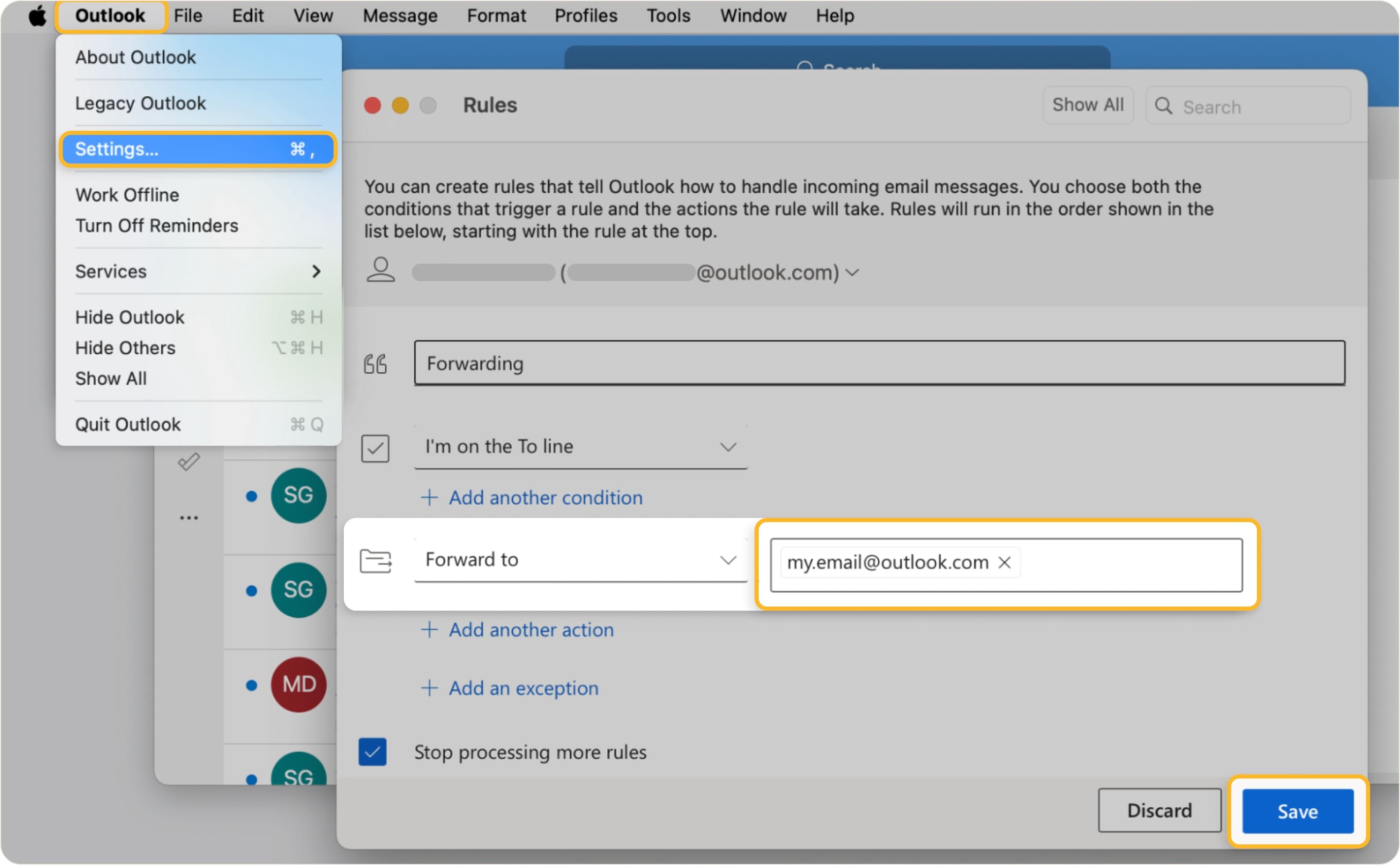Open the account chevron next to @outlook.com
Viewport: 1400px width, 865px height.
[851, 273]
